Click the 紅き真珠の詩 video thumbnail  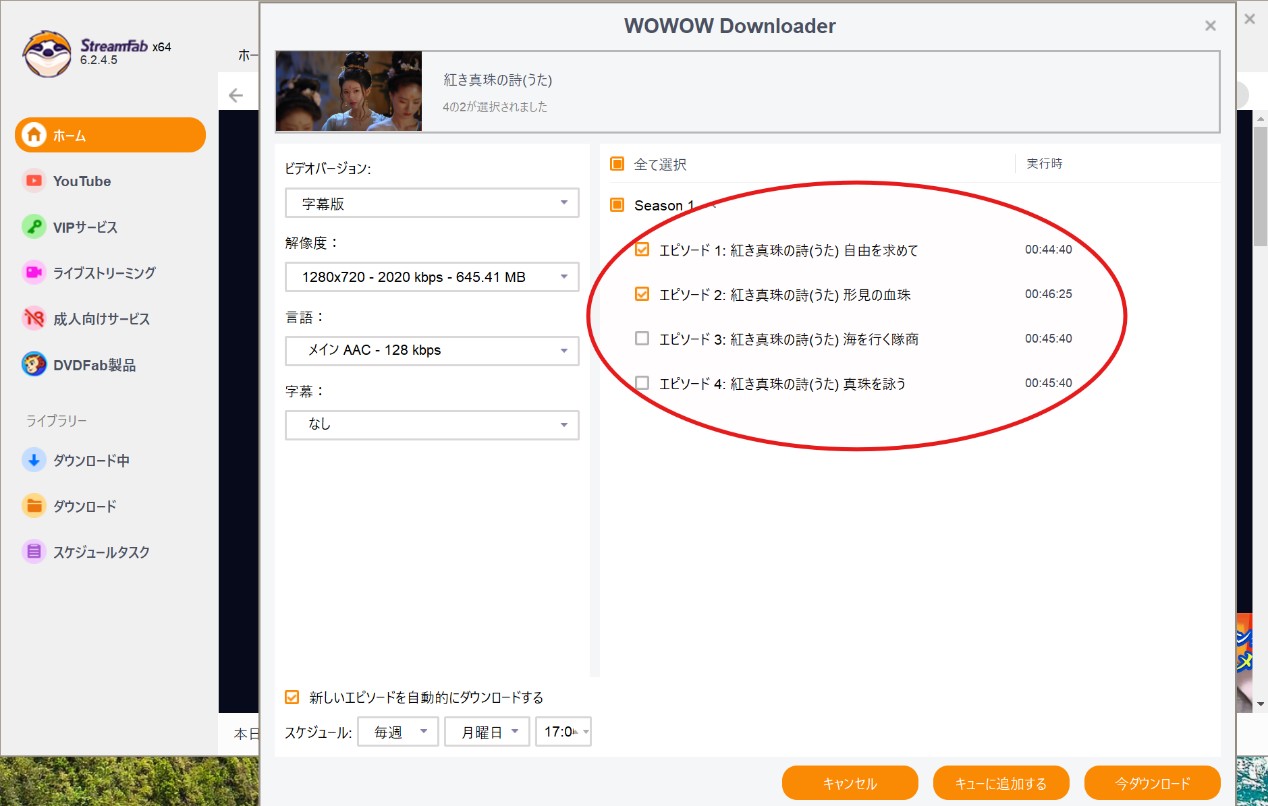[349, 91]
